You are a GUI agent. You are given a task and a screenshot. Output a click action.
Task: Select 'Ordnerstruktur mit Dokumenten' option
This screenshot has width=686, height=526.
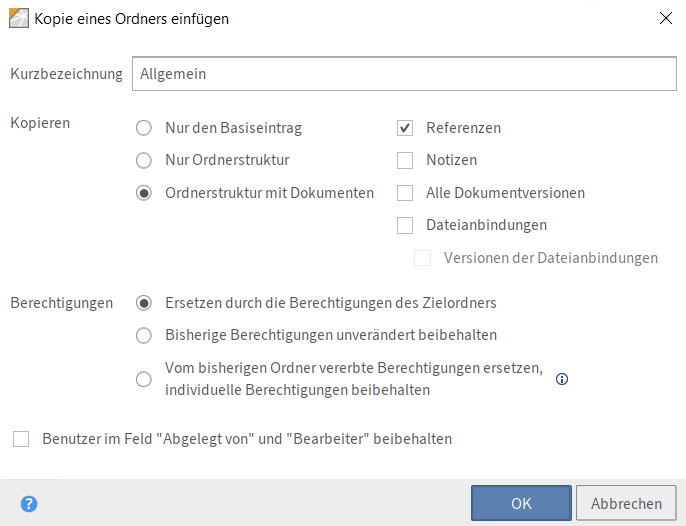(144, 193)
